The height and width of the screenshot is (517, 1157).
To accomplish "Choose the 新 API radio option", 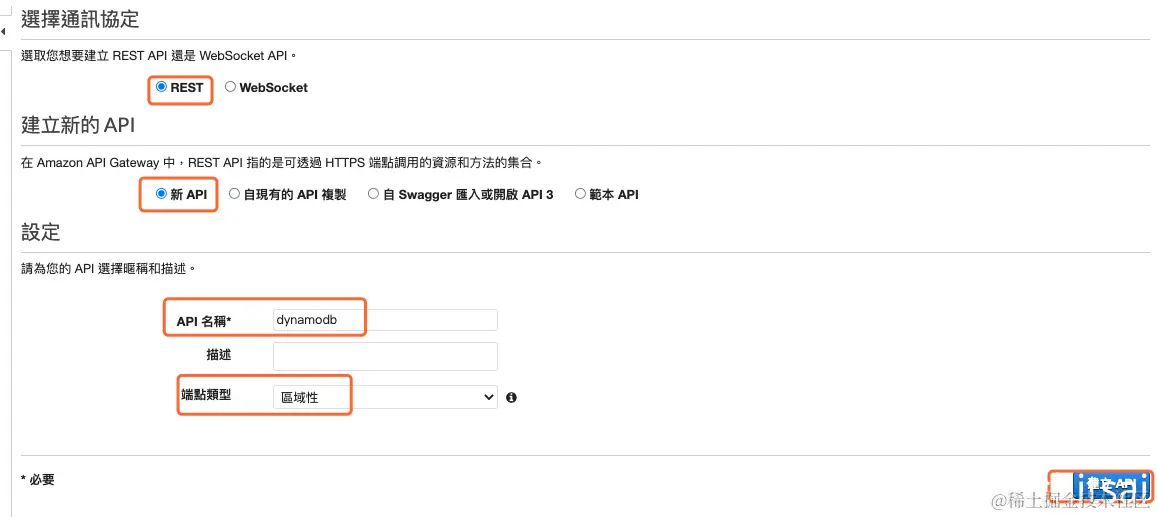I will pos(162,194).
